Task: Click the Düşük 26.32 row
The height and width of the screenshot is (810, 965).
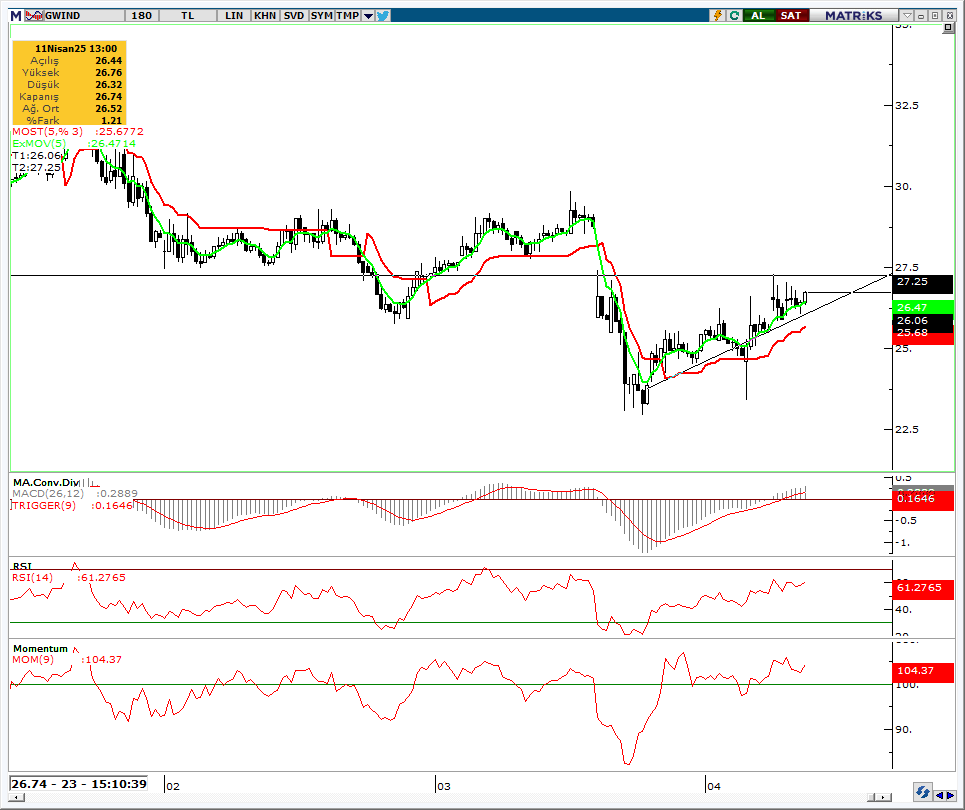Action: pyautogui.click(x=70, y=84)
